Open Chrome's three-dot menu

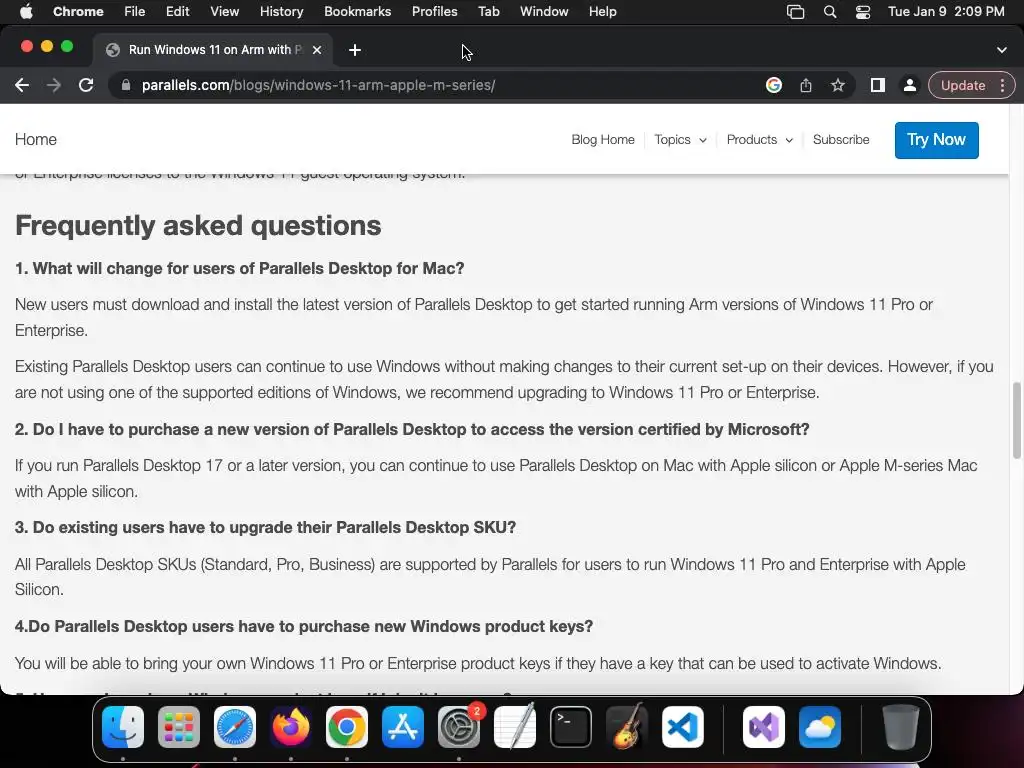point(1002,85)
